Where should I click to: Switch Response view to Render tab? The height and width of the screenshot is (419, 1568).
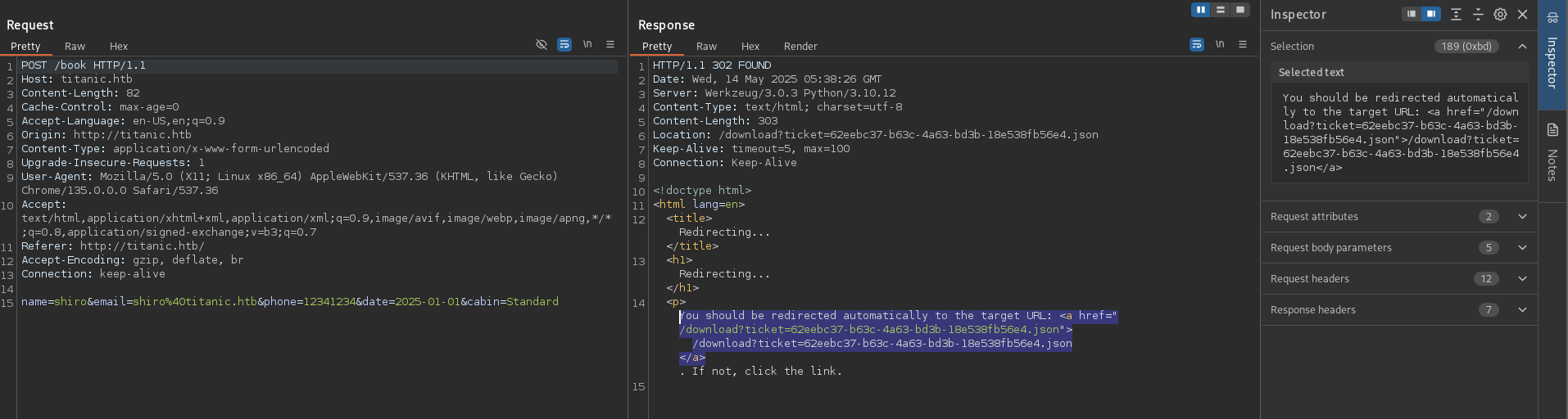pos(800,47)
